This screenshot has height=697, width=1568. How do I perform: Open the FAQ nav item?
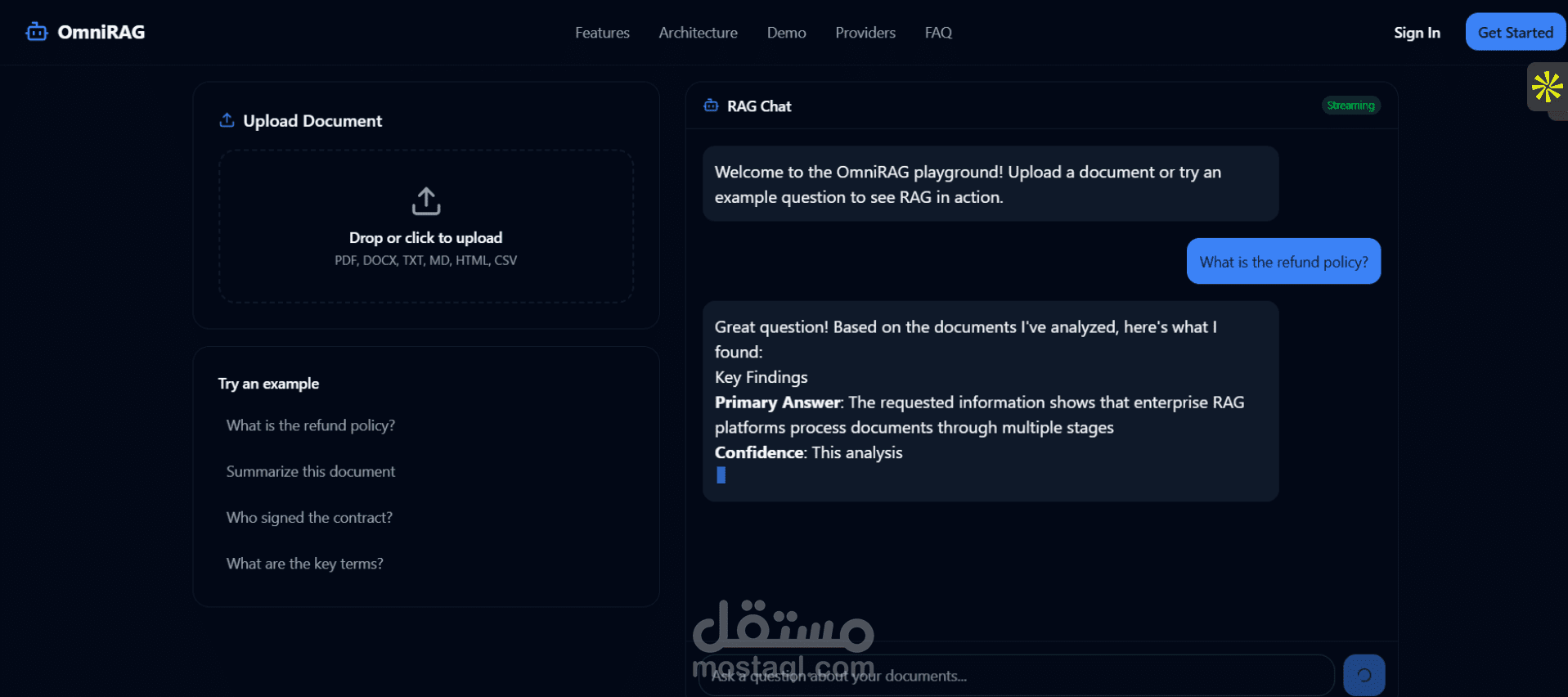pos(938,33)
